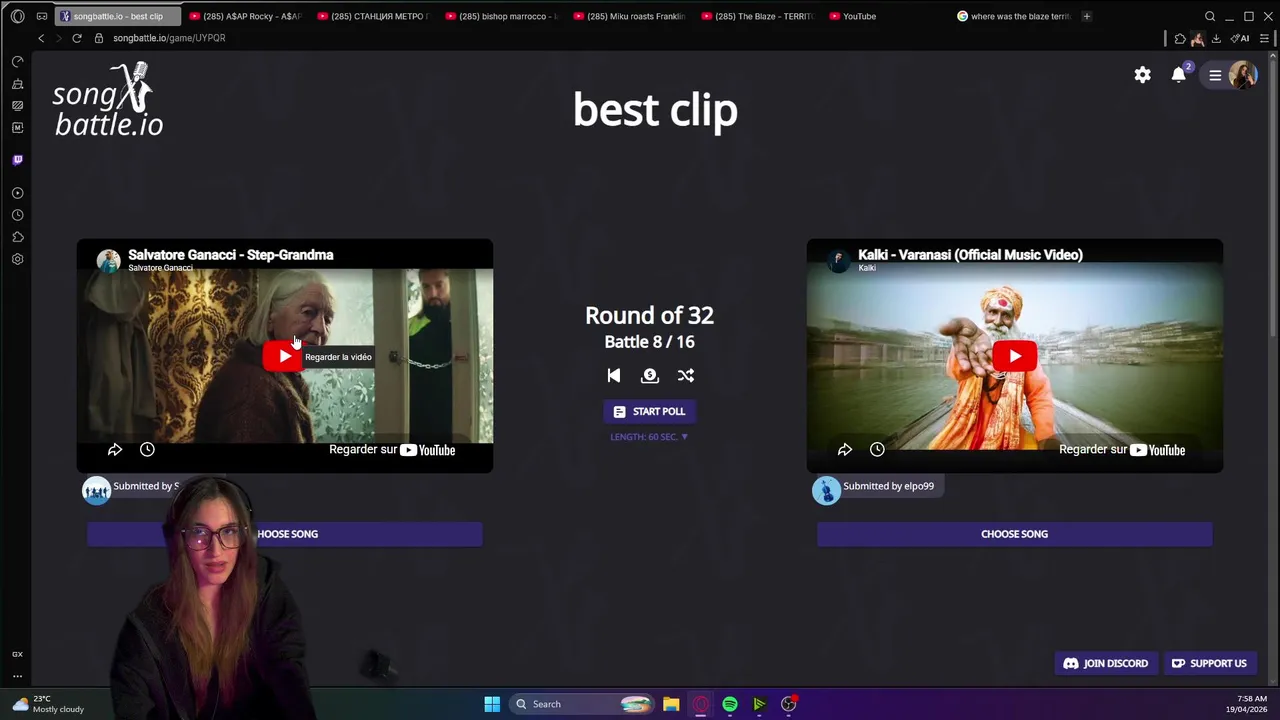Click the coin icon under Battle 8/16

pos(650,375)
